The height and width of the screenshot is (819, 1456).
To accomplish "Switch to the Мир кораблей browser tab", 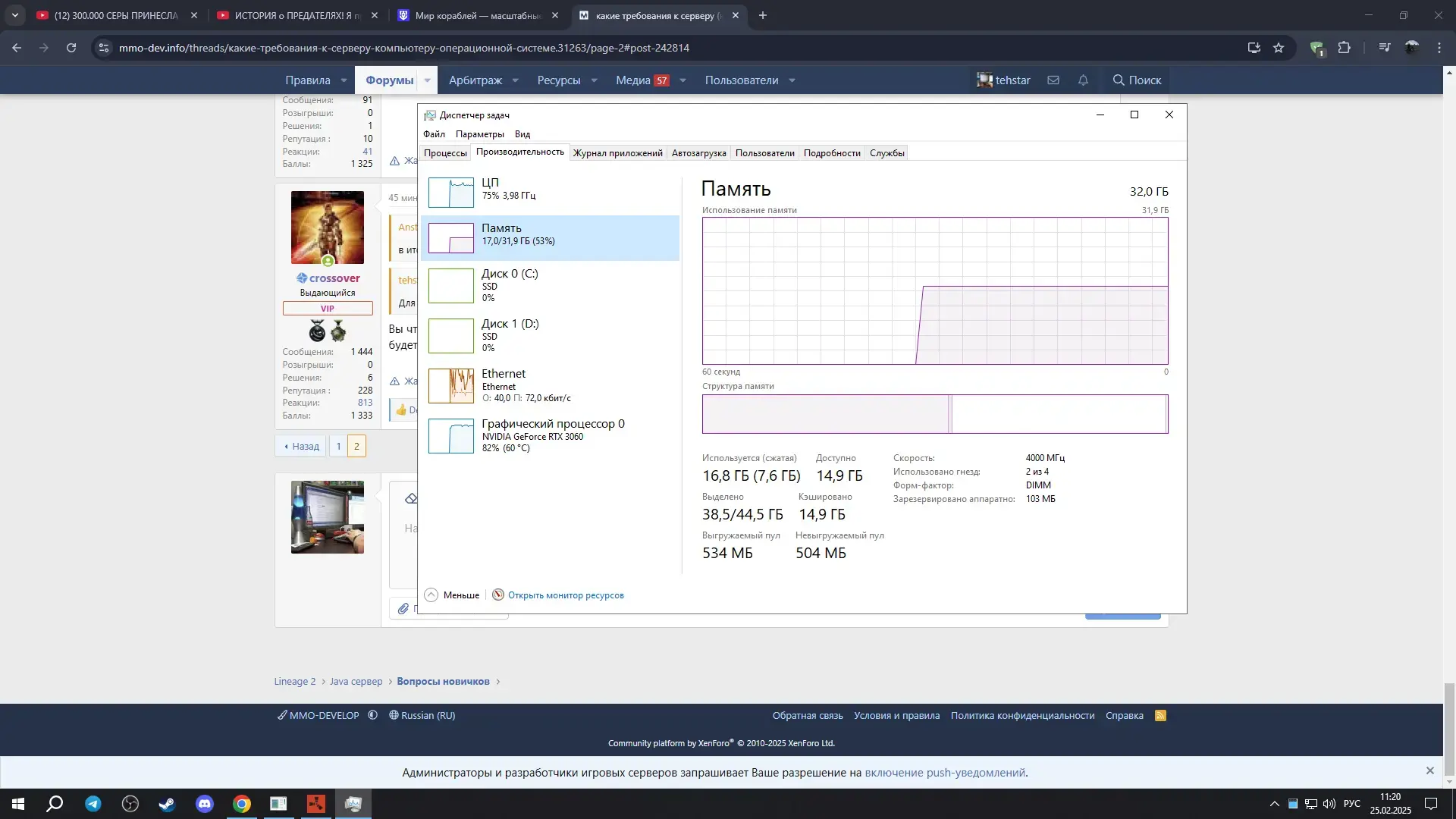I will (478, 15).
